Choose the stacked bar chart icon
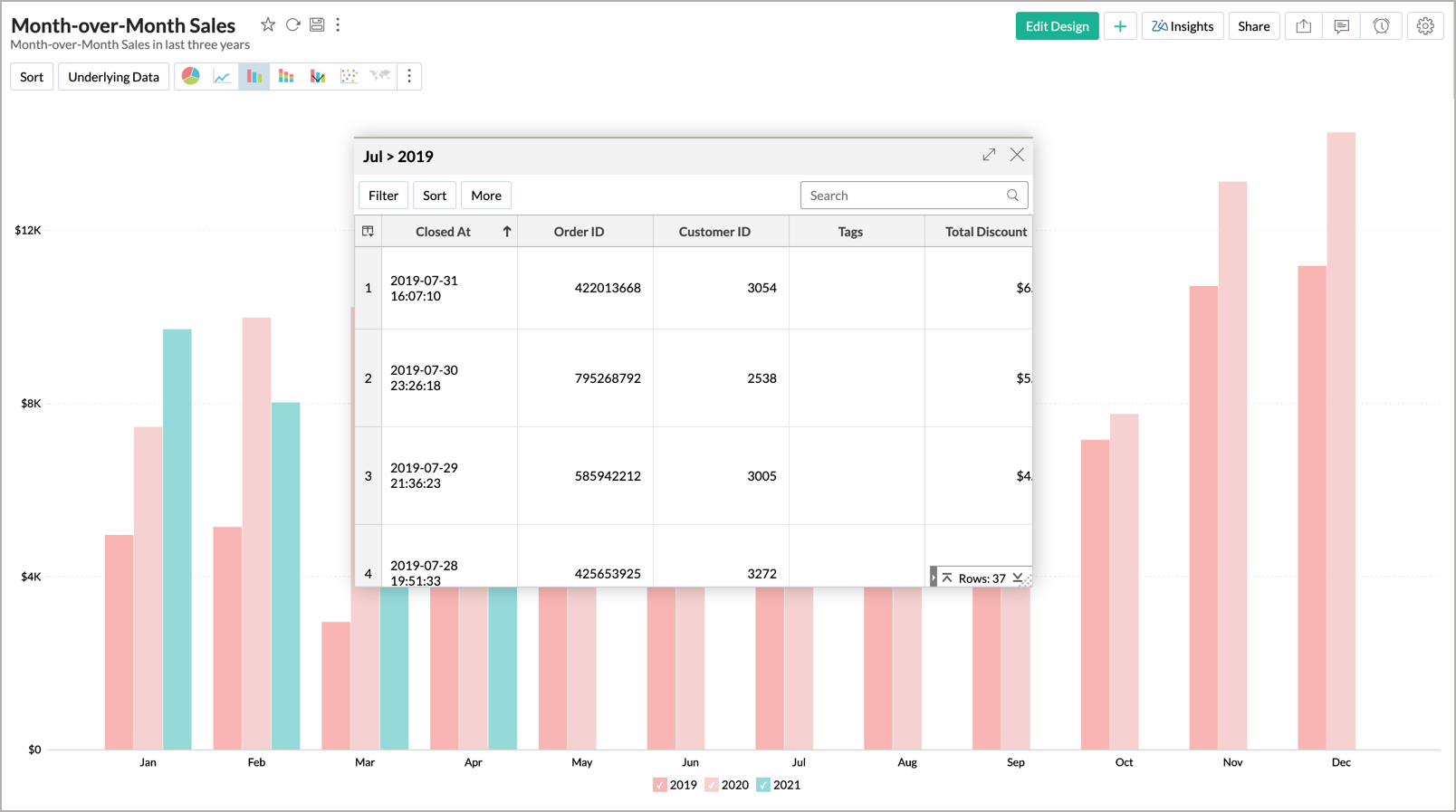This screenshot has width=1456, height=812. [286, 77]
